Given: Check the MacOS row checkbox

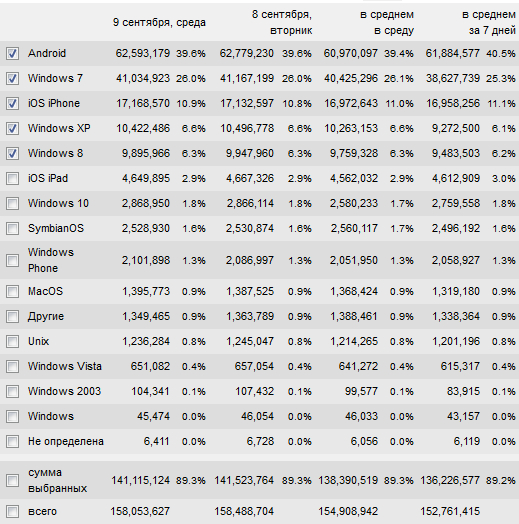Looking at the screenshot, I should [12, 291].
